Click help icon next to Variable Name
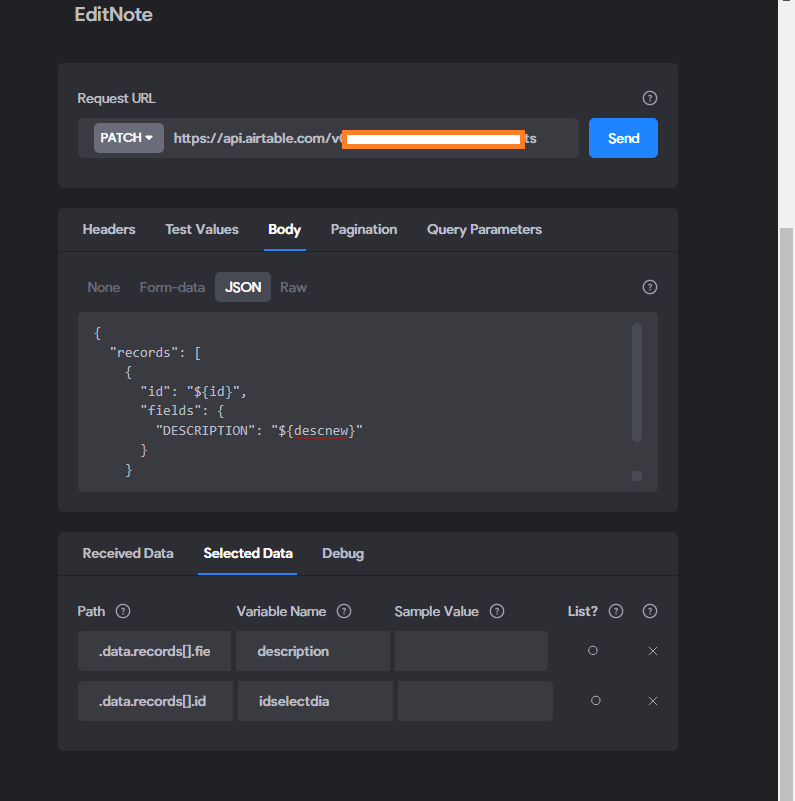The height and width of the screenshot is (801, 795). (x=344, y=611)
